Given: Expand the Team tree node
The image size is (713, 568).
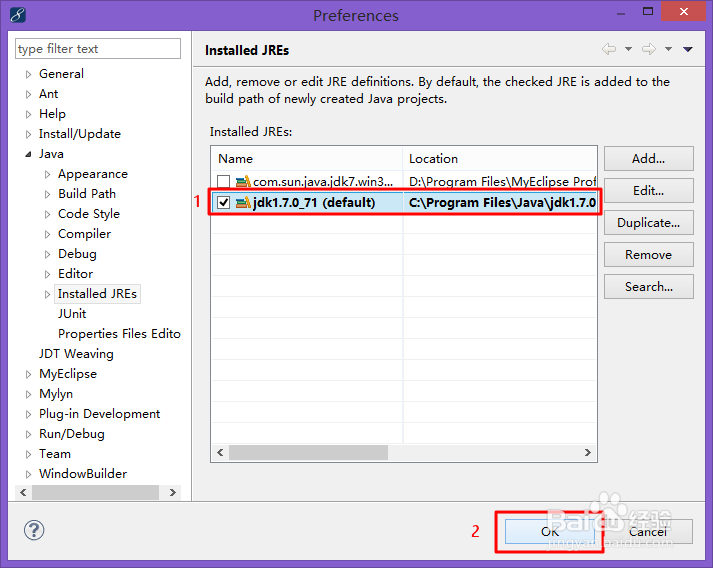Looking at the screenshot, I should pos(28,454).
